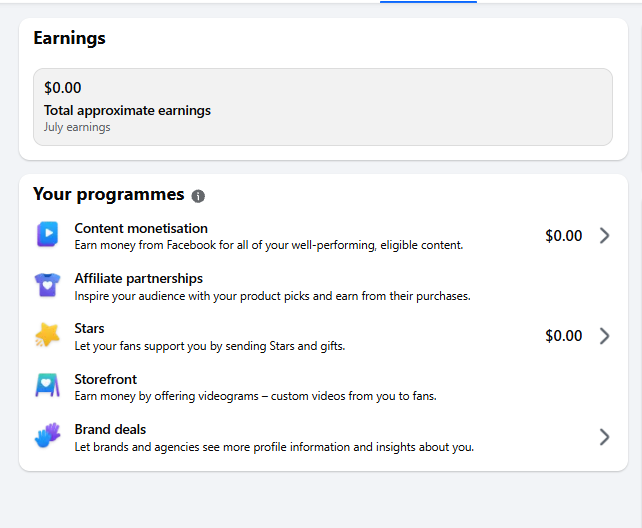Image resolution: width=642 pixels, height=528 pixels.
Task: Click the Affiliate partnerships t-shirt icon
Action: pyautogui.click(x=47, y=285)
